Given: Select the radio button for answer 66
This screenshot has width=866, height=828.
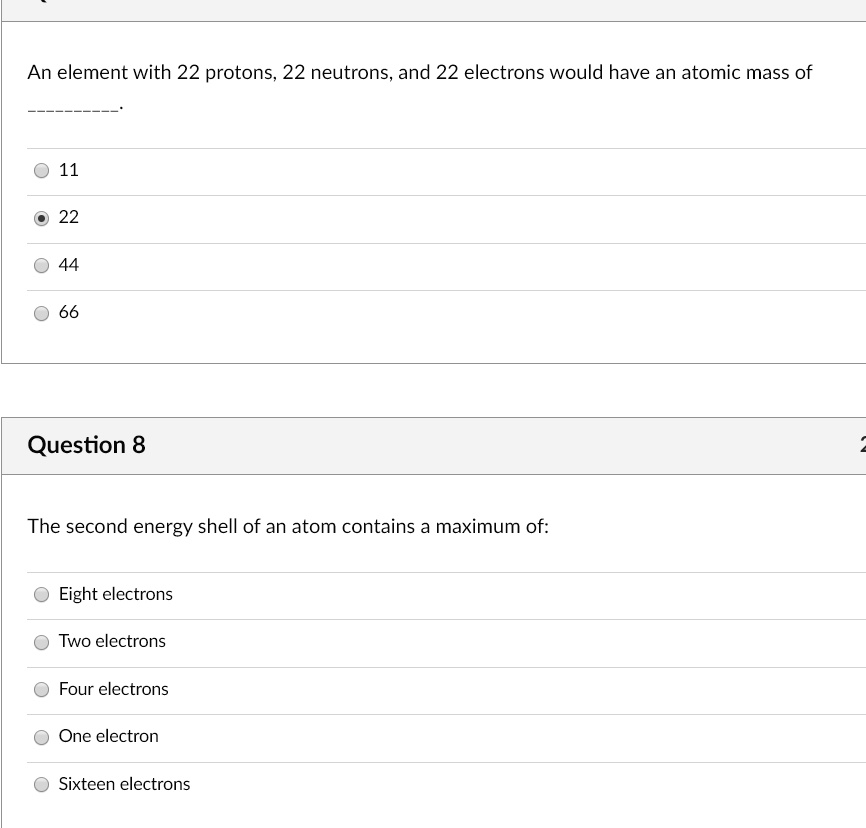Looking at the screenshot, I should [x=41, y=312].
